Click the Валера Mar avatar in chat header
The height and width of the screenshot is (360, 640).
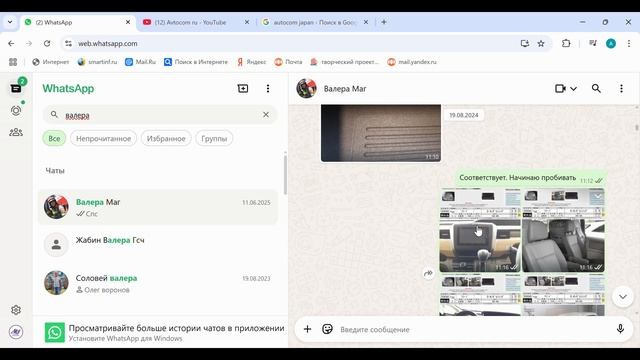307,88
